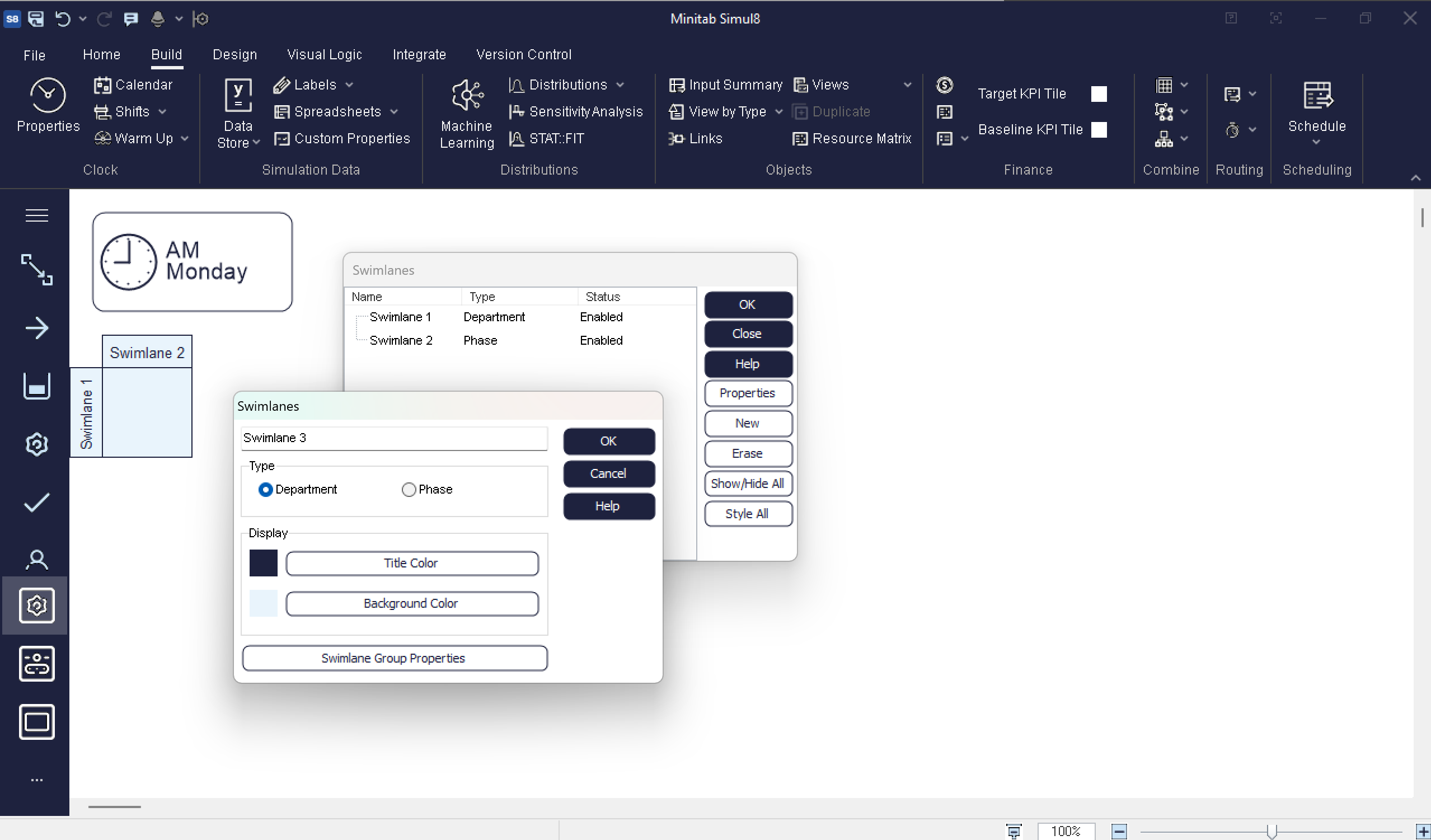1431x840 pixels.
Task: Click the New button in the Swimlanes list dialog
Action: point(748,423)
